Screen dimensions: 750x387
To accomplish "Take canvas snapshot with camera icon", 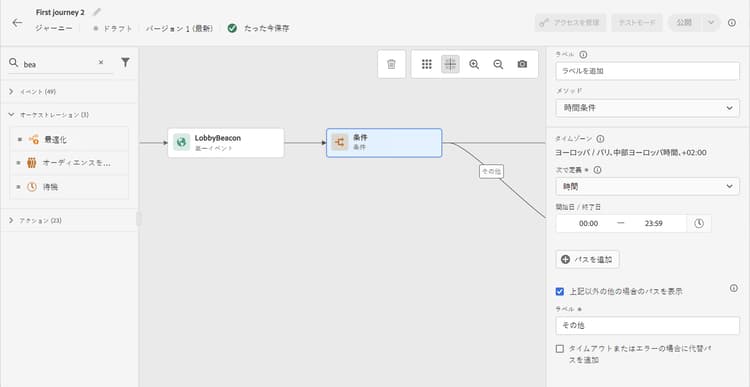I will pyautogui.click(x=522, y=64).
